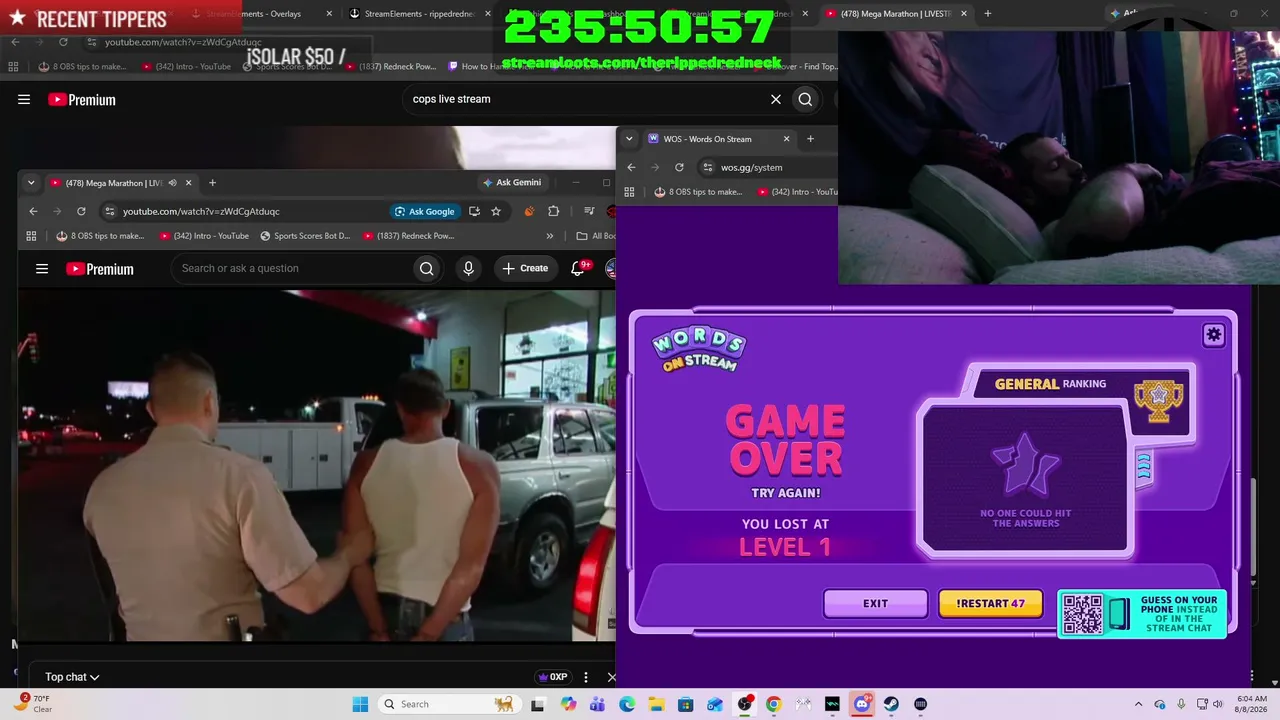Open the 'Sports Scores Bot D...' bookmark
The image size is (1280, 720).
coord(305,236)
